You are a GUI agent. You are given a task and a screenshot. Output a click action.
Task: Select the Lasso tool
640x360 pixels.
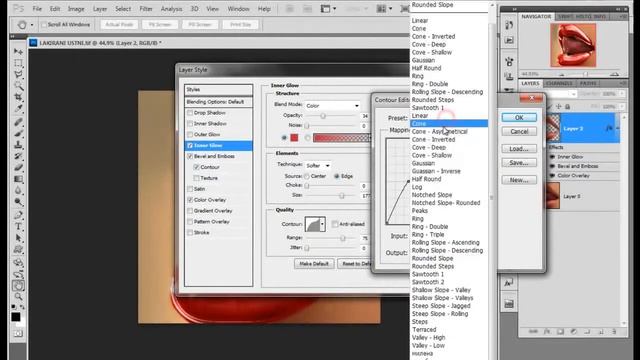click(18, 74)
